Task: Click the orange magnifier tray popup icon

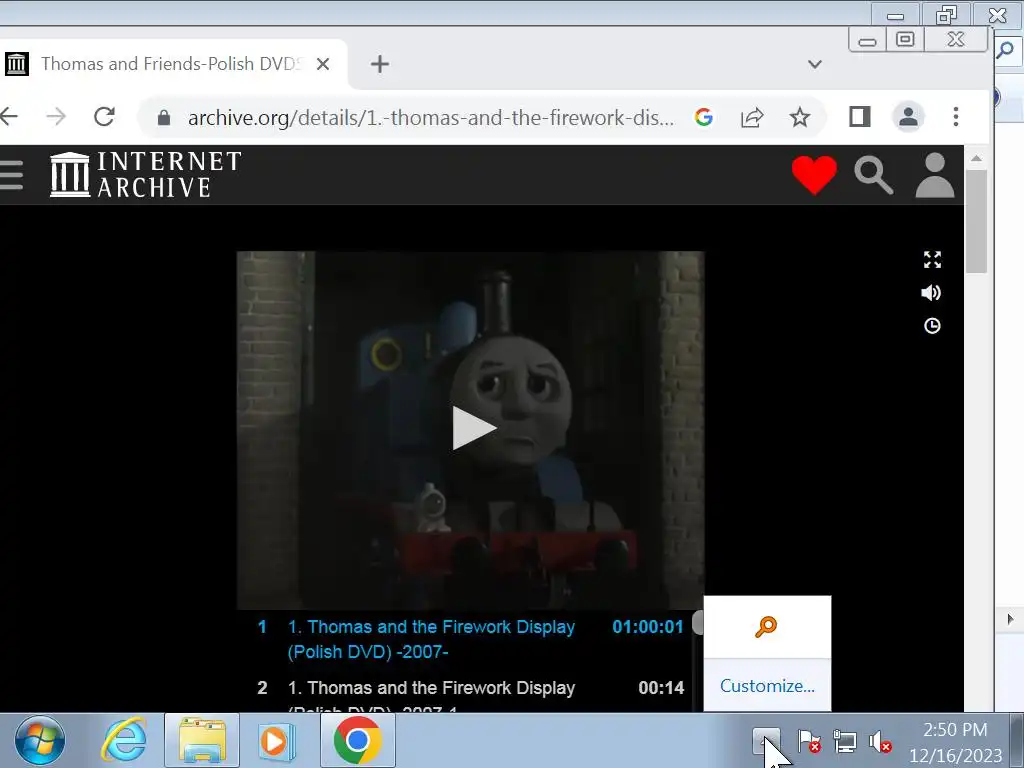Action: [766, 627]
